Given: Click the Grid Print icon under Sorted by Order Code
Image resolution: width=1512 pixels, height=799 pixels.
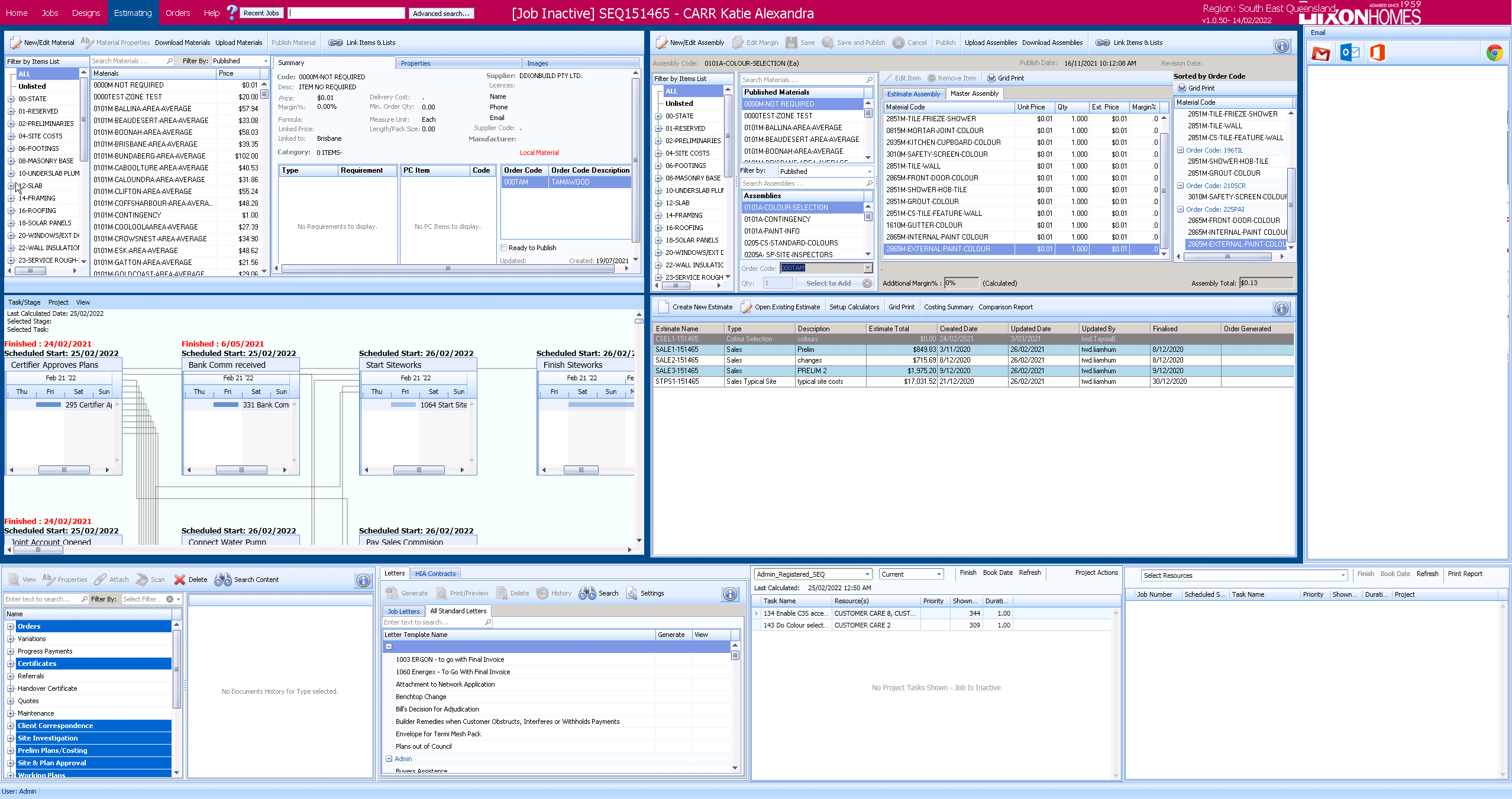Looking at the screenshot, I should pyautogui.click(x=1181, y=88).
